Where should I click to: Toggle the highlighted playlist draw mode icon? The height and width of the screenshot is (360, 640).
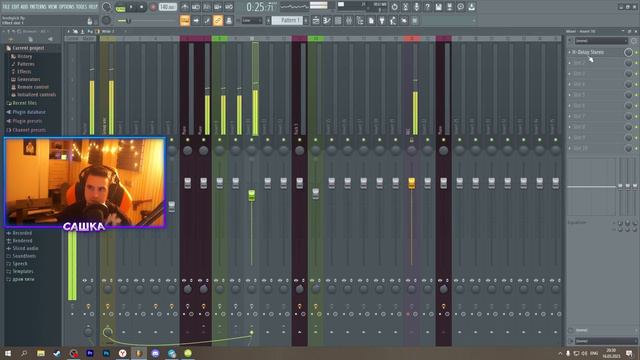(185, 20)
